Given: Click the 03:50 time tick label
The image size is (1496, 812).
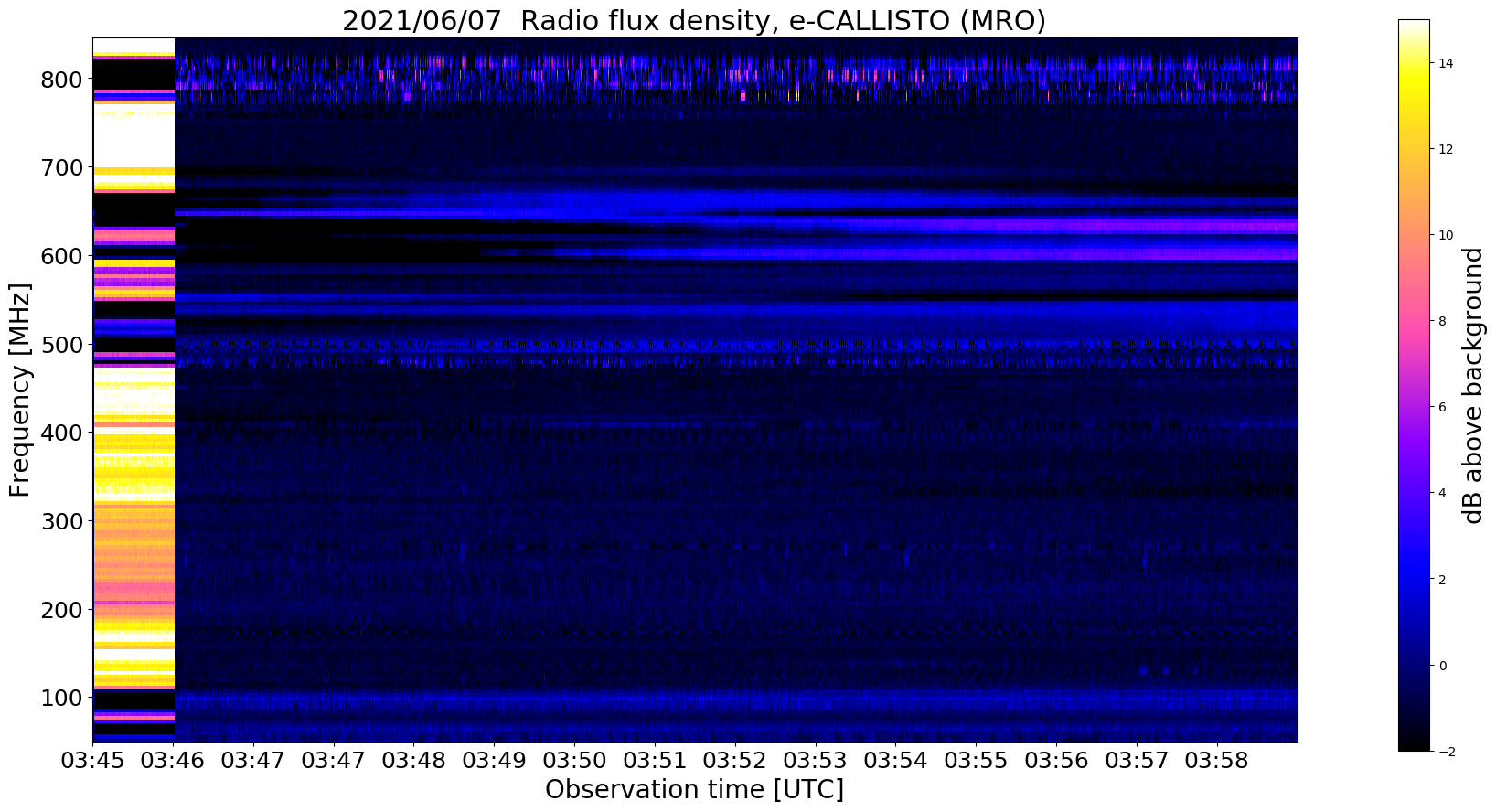Looking at the screenshot, I should tap(574, 761).
